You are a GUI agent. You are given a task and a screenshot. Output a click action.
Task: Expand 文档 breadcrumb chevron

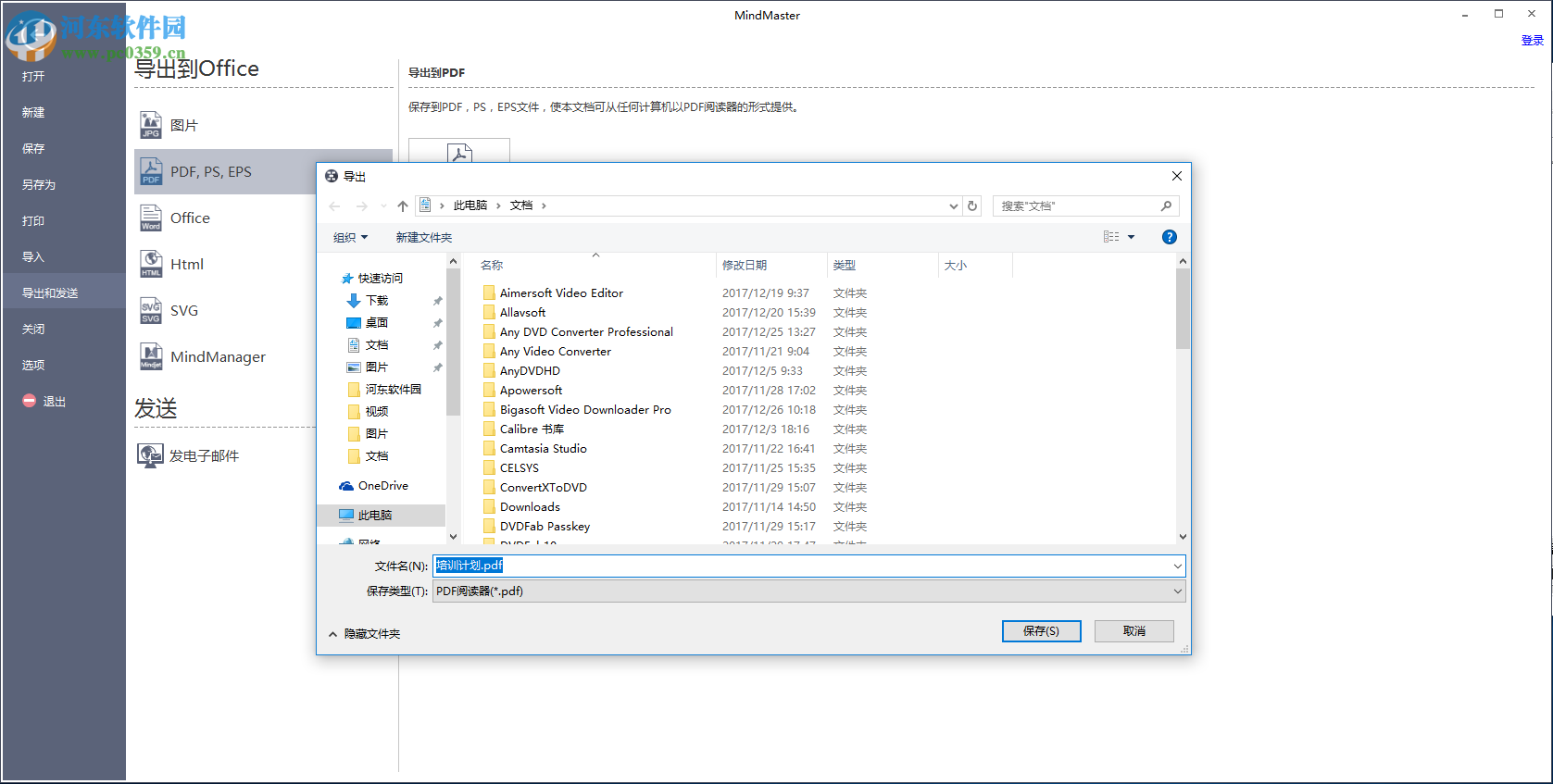[x=544, y=205]
